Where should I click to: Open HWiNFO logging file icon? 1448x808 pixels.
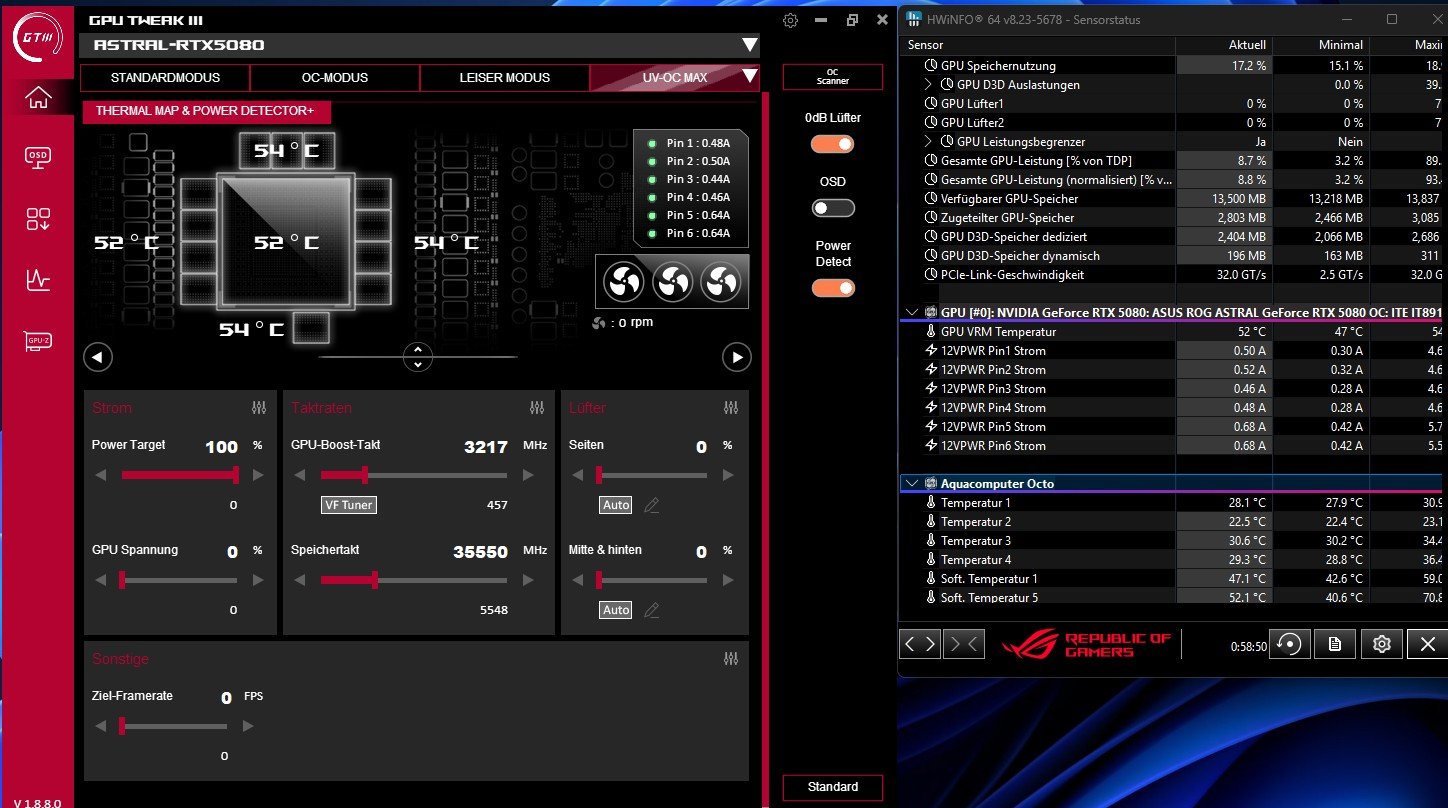pyautogui.click(x=1334, y=644)
